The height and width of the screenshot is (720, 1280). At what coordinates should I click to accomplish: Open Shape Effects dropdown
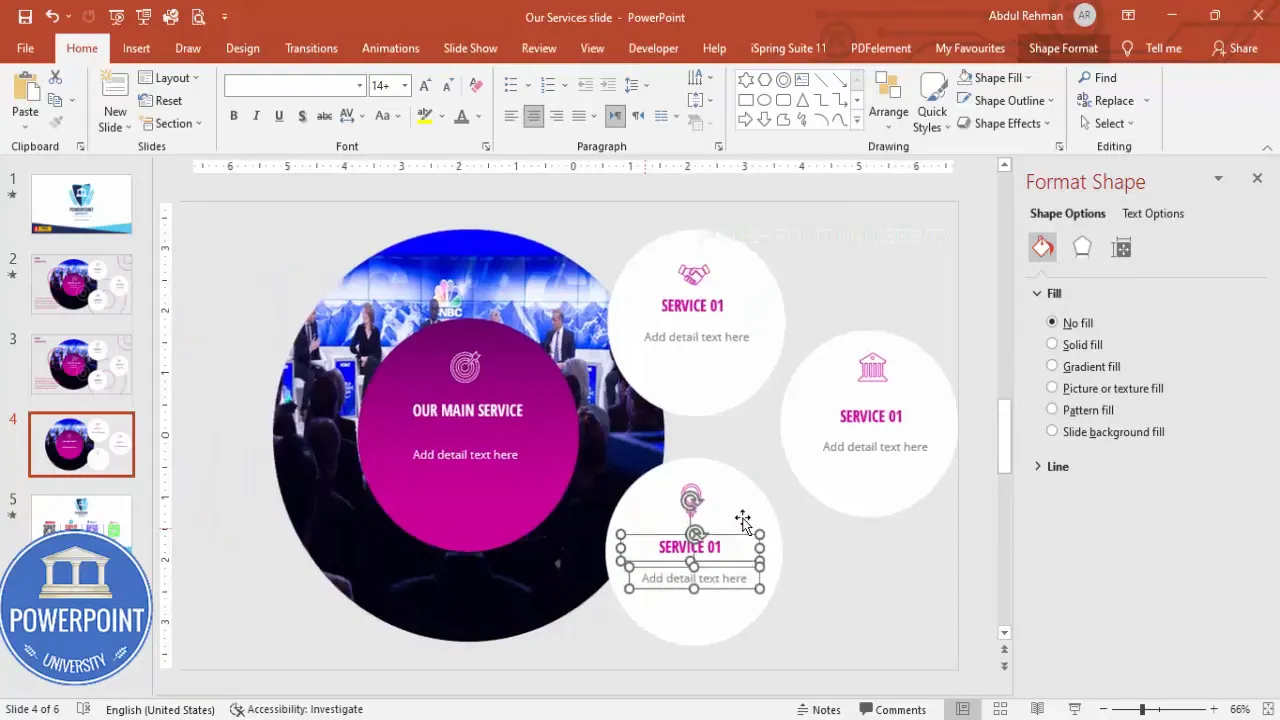pyautogui.click(x=1004, y=123)
